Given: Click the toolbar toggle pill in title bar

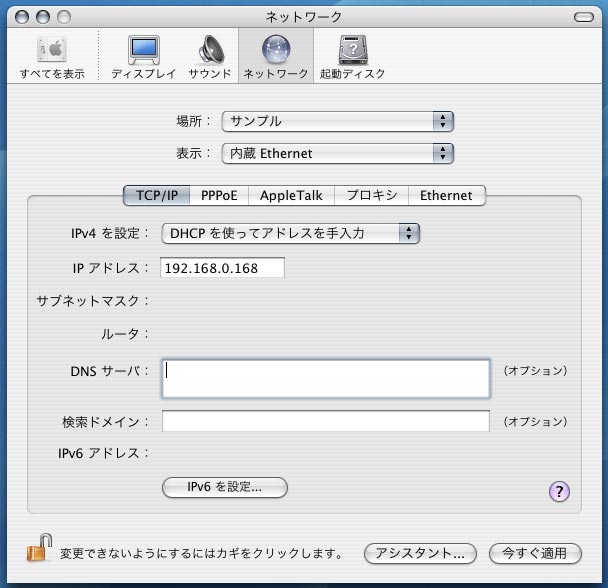Looking at the screenshot, I should pyautogui.click(x=584, y=17).
